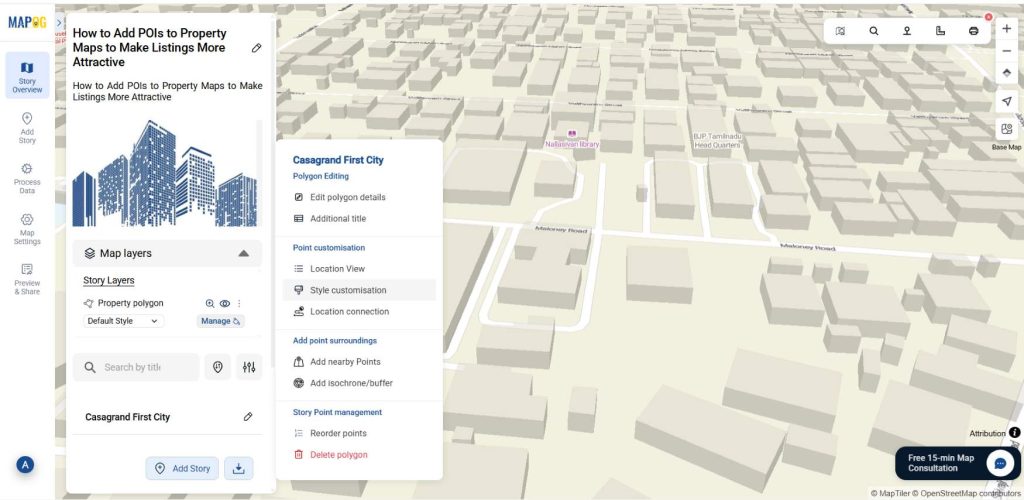Click the locate-me navigation arrow icon
Screen dimensions: 1024x500
tap(1006, 102)
